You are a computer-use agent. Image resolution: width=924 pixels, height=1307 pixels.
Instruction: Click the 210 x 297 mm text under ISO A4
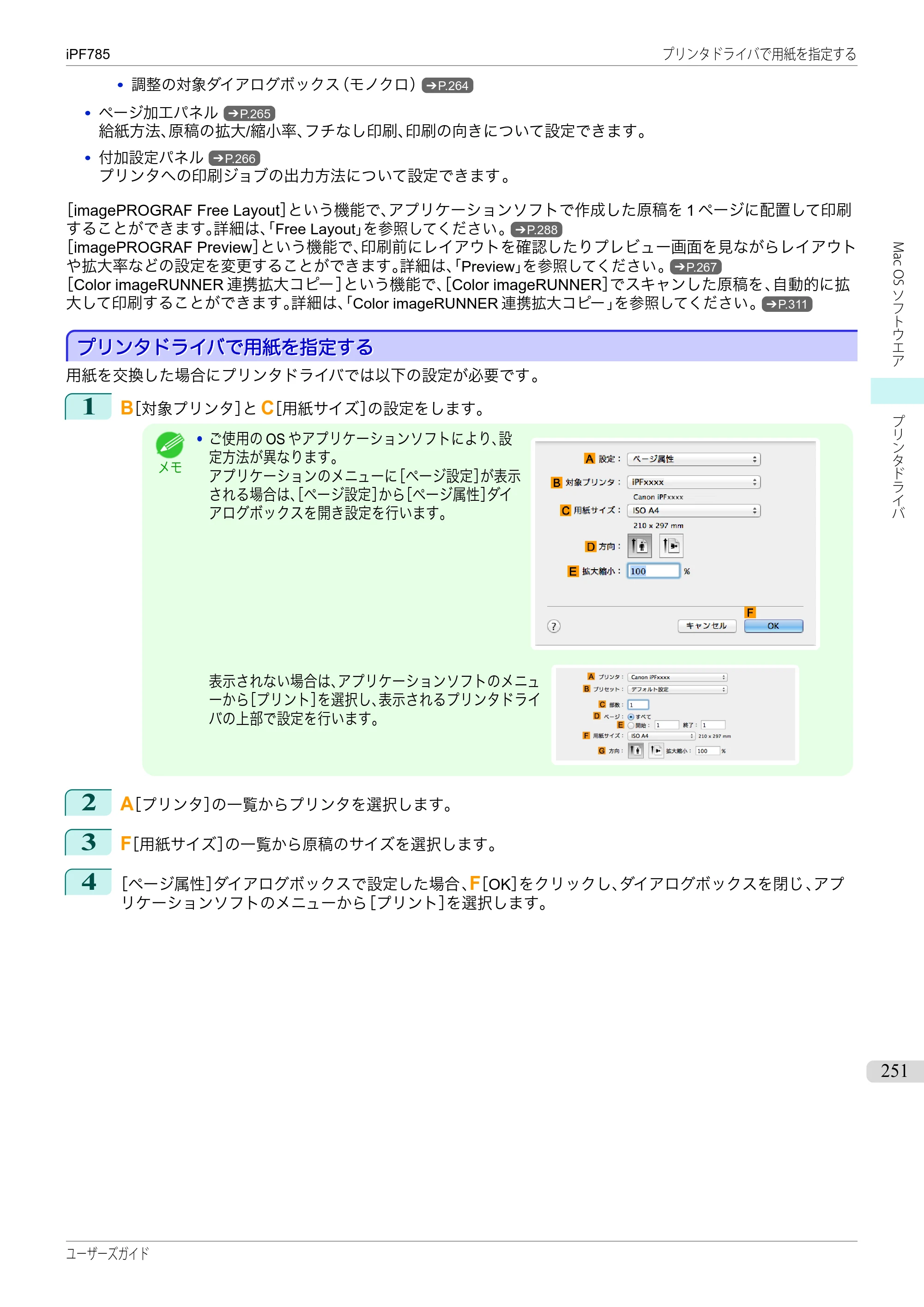(658, 525)
